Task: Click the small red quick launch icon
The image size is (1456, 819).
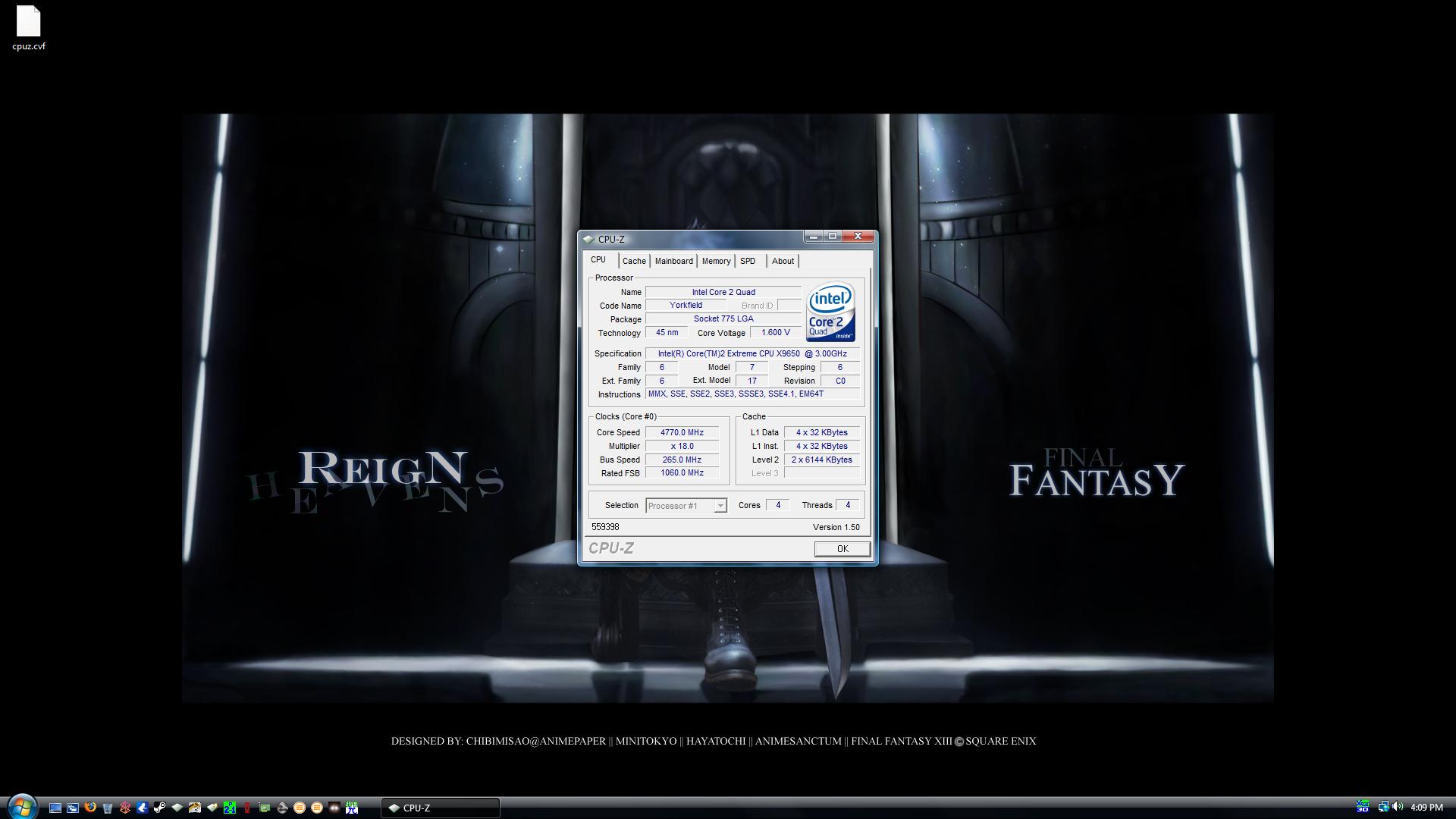Action: pyautogui.click(x=247, y=808)
